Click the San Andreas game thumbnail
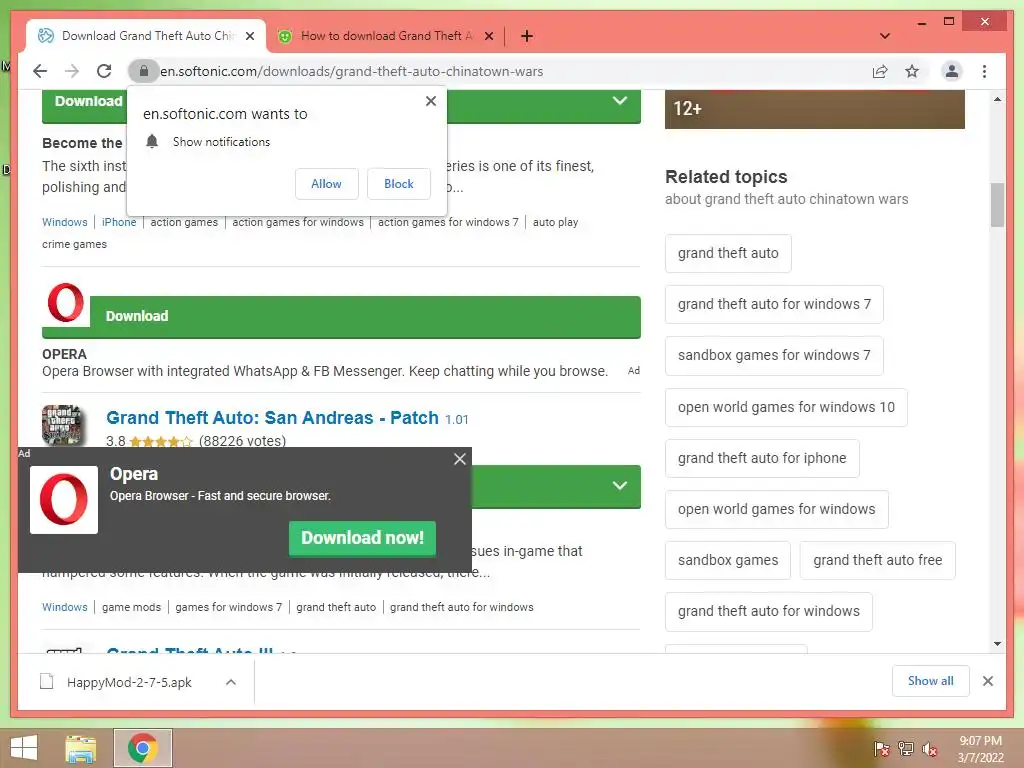 (x=63, y=425)
